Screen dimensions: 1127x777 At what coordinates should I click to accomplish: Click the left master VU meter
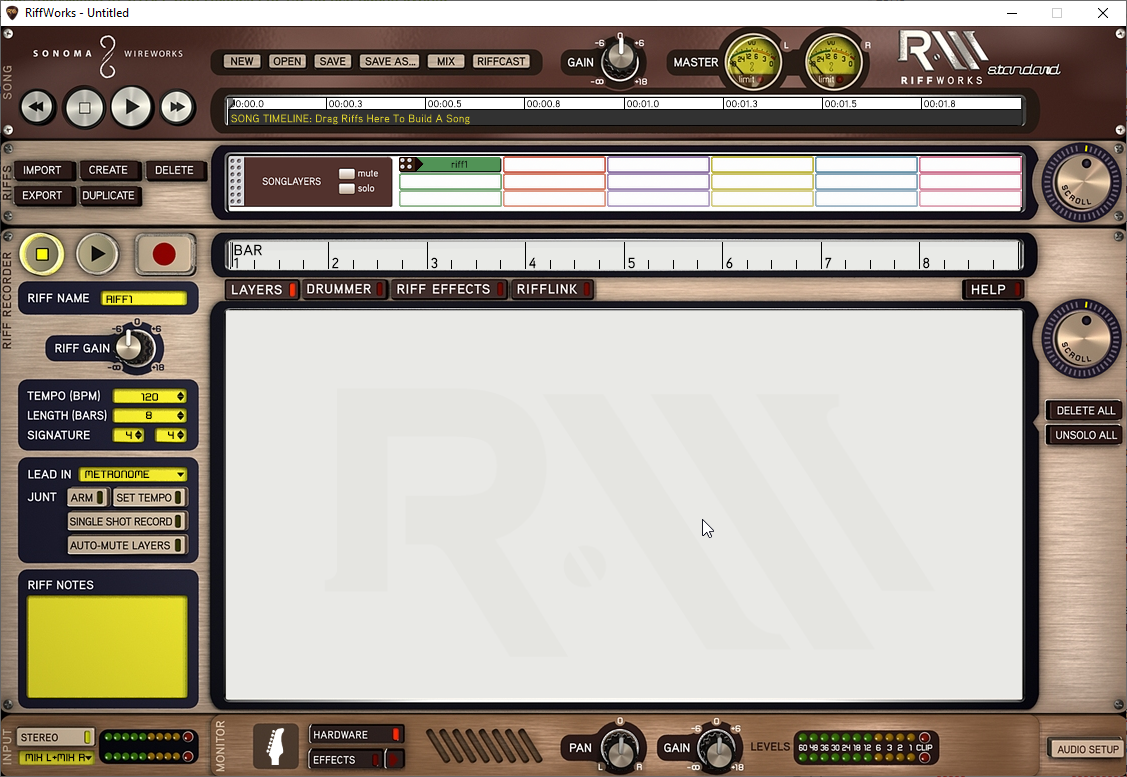click(x=753, y=63)
